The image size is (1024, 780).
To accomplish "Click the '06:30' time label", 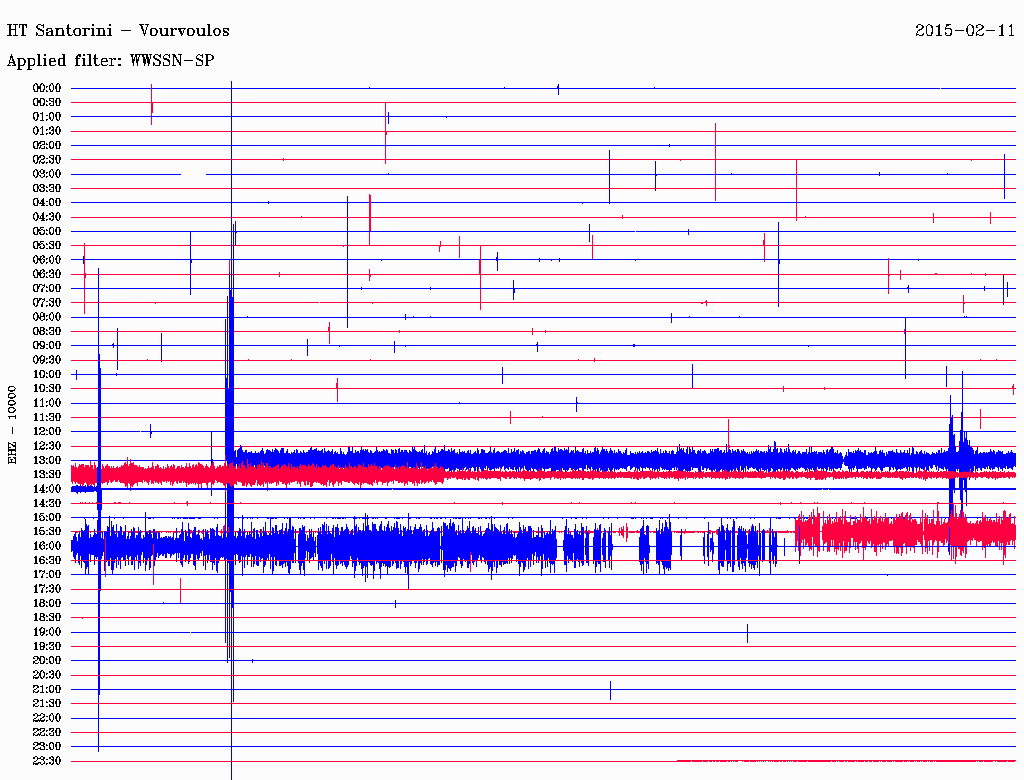I will click(47, 274).
